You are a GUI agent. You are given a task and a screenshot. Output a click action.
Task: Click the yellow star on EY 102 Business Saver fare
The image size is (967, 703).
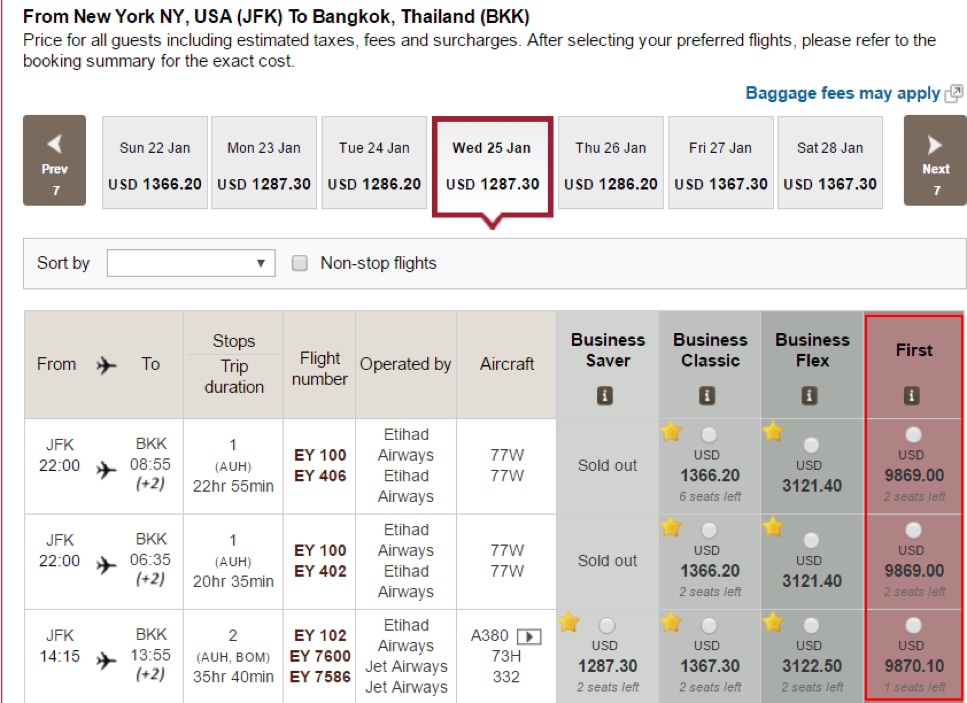pyautogui.click(x=569, y=622)
